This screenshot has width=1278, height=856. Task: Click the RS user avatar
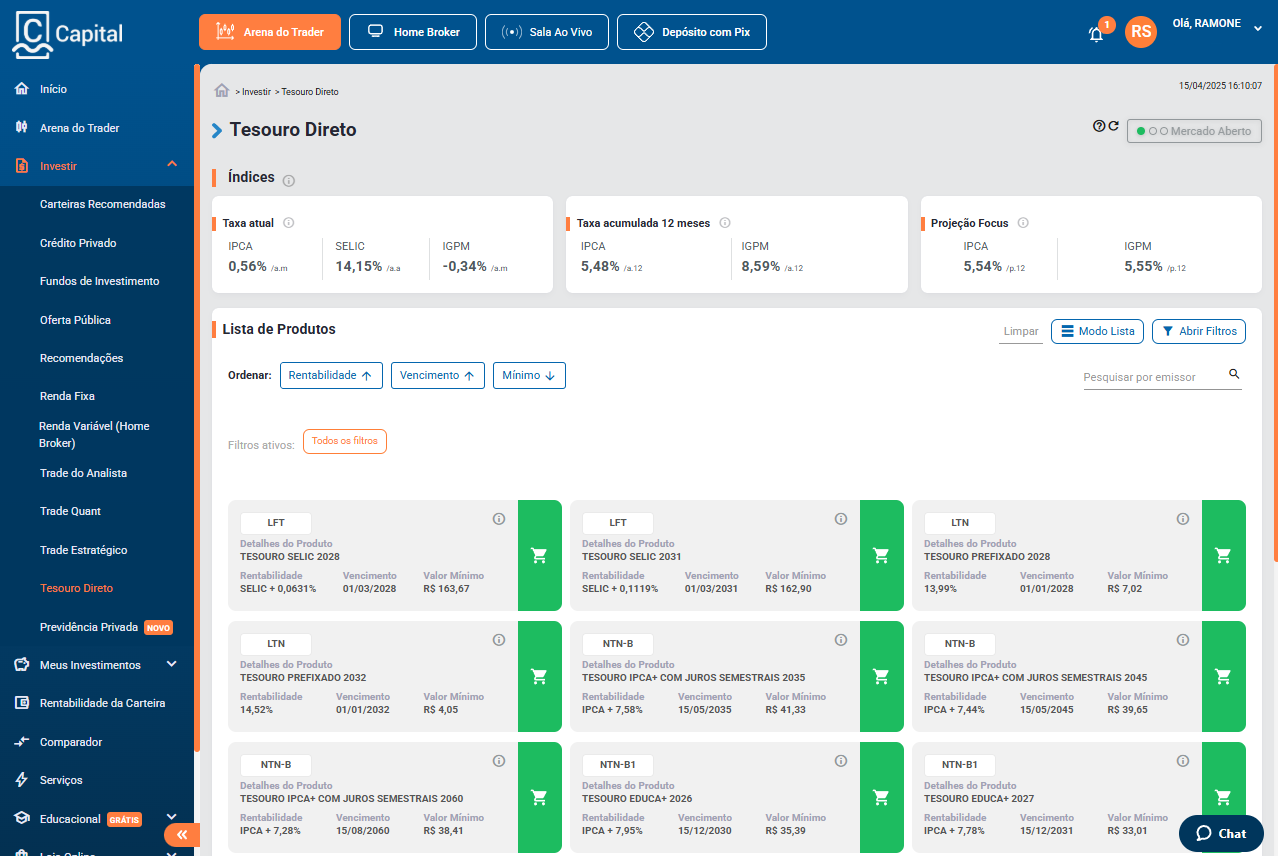1141,32
